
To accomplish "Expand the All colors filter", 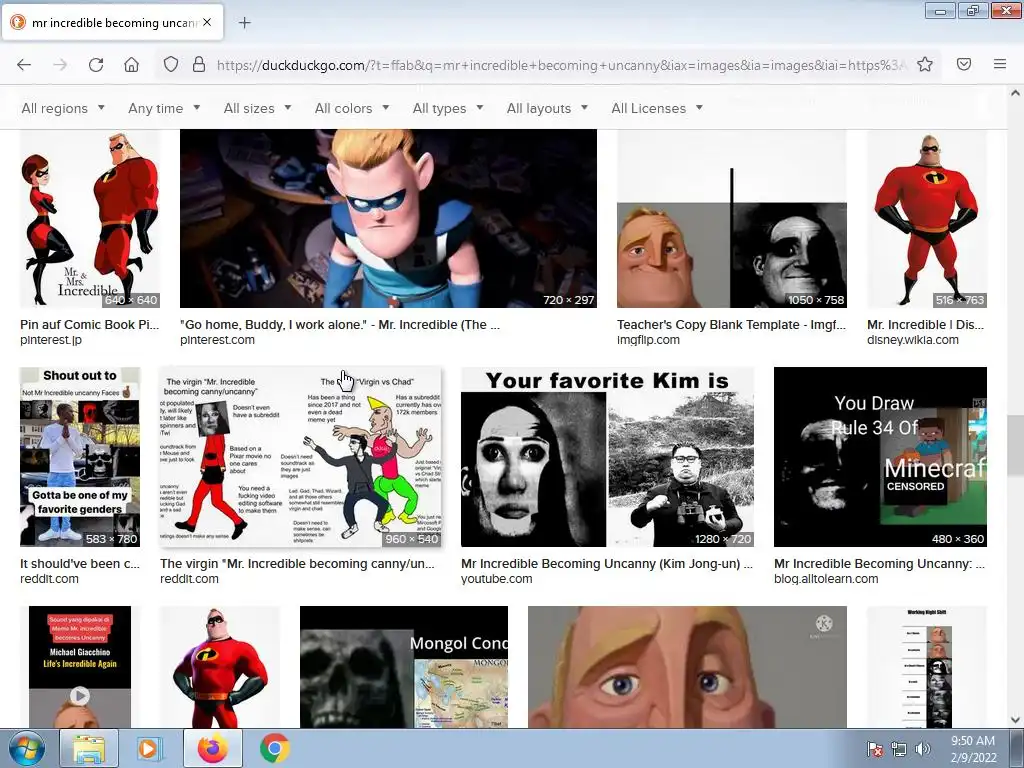I will click(x=352, y=108).
